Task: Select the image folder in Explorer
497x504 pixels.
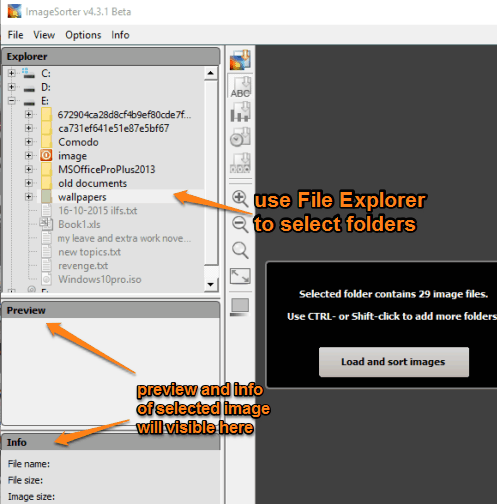Action: pos(72,156)
